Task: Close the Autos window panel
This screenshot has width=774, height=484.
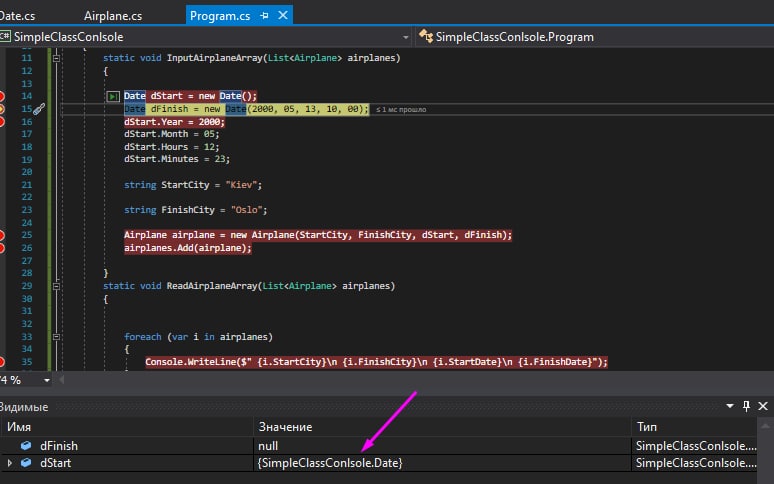Action: pyautogui.click(x=763, y=406)
